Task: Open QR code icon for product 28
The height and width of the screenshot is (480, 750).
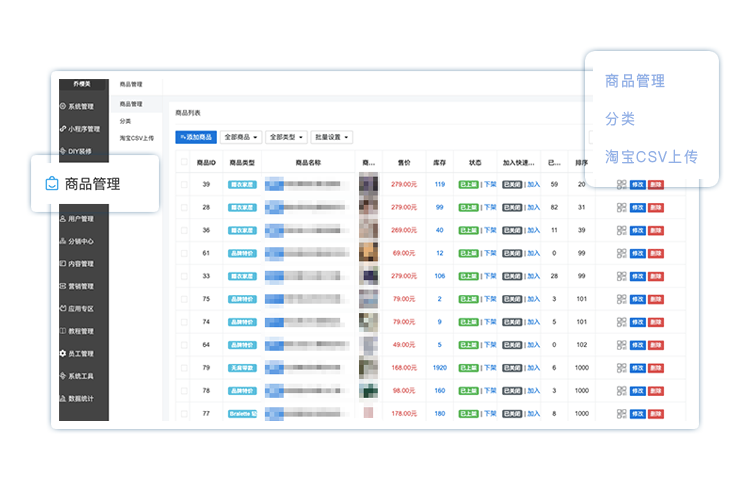Action: pyautogui.click(x=621, y=207)
